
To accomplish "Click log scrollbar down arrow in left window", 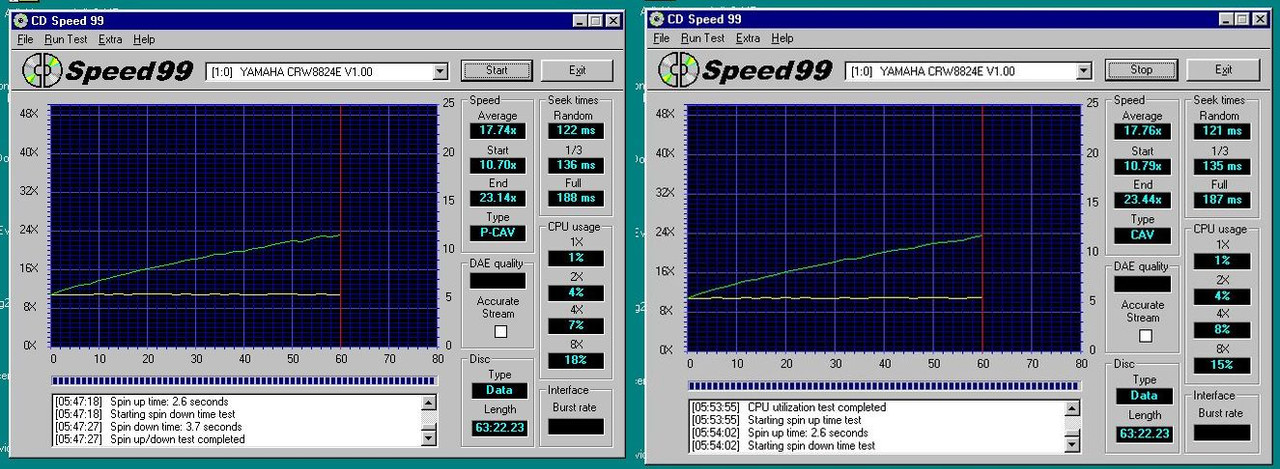I will pos(428,437).
